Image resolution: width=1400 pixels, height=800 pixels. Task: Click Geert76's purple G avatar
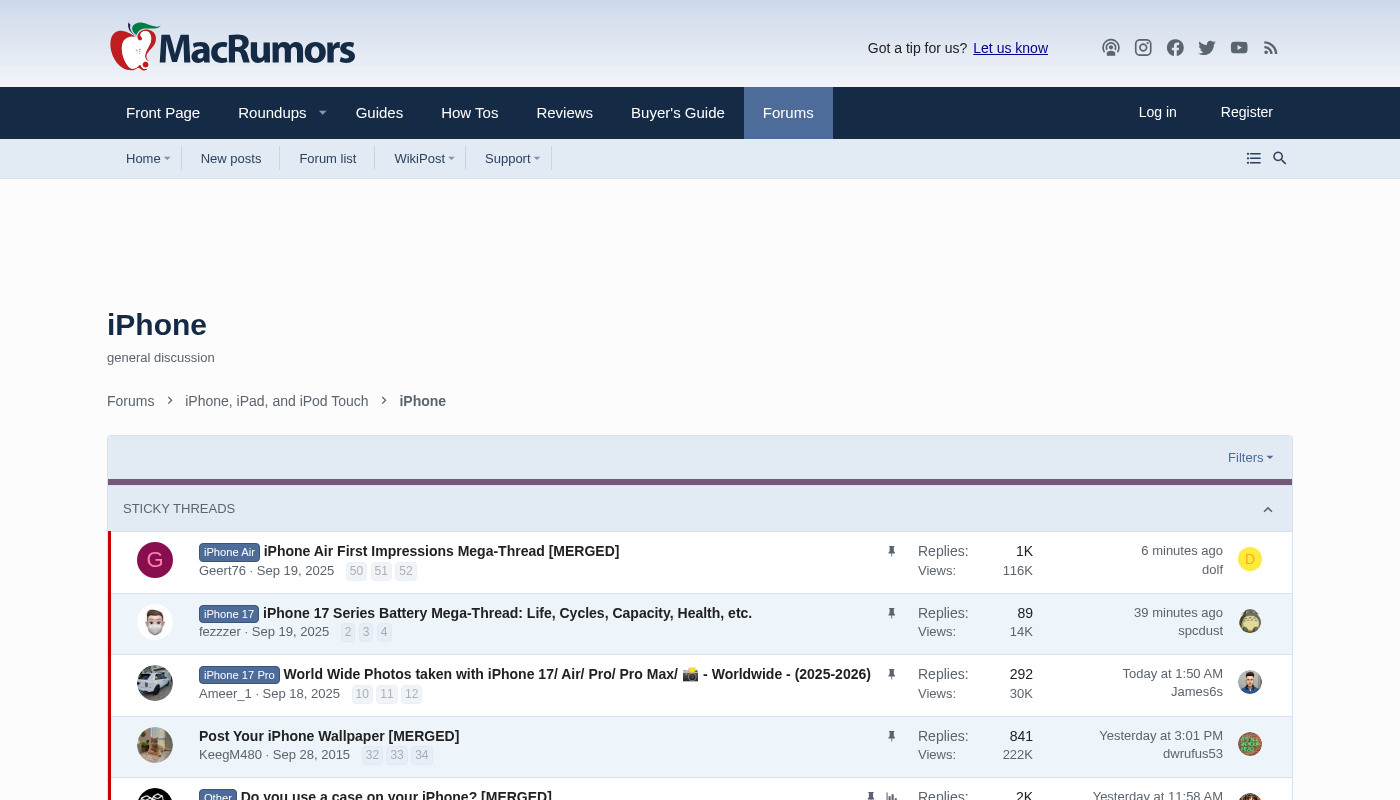[x=155, y=560]
